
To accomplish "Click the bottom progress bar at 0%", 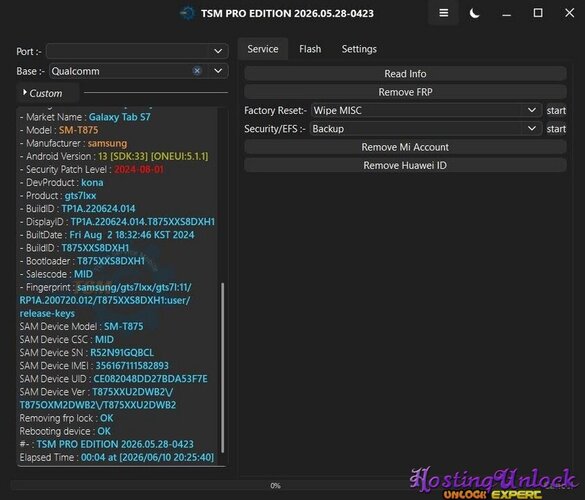I will pos(275,485).
